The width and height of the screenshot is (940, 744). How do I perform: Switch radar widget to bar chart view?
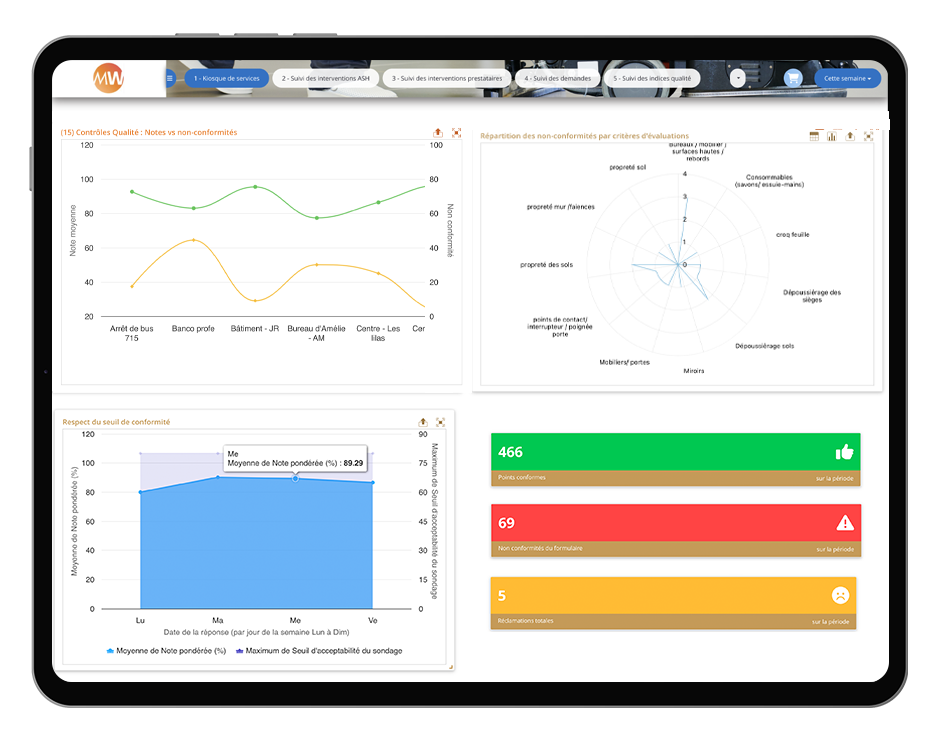coord(832,136)
